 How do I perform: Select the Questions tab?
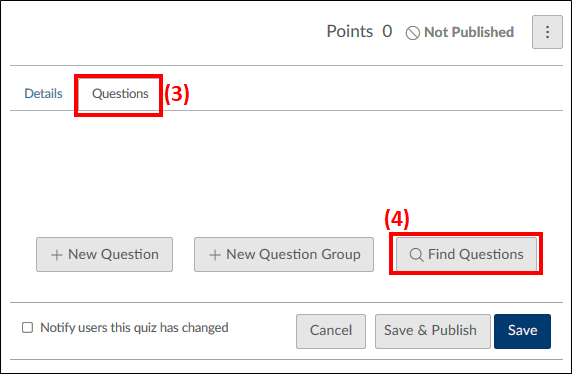[120, 93]
